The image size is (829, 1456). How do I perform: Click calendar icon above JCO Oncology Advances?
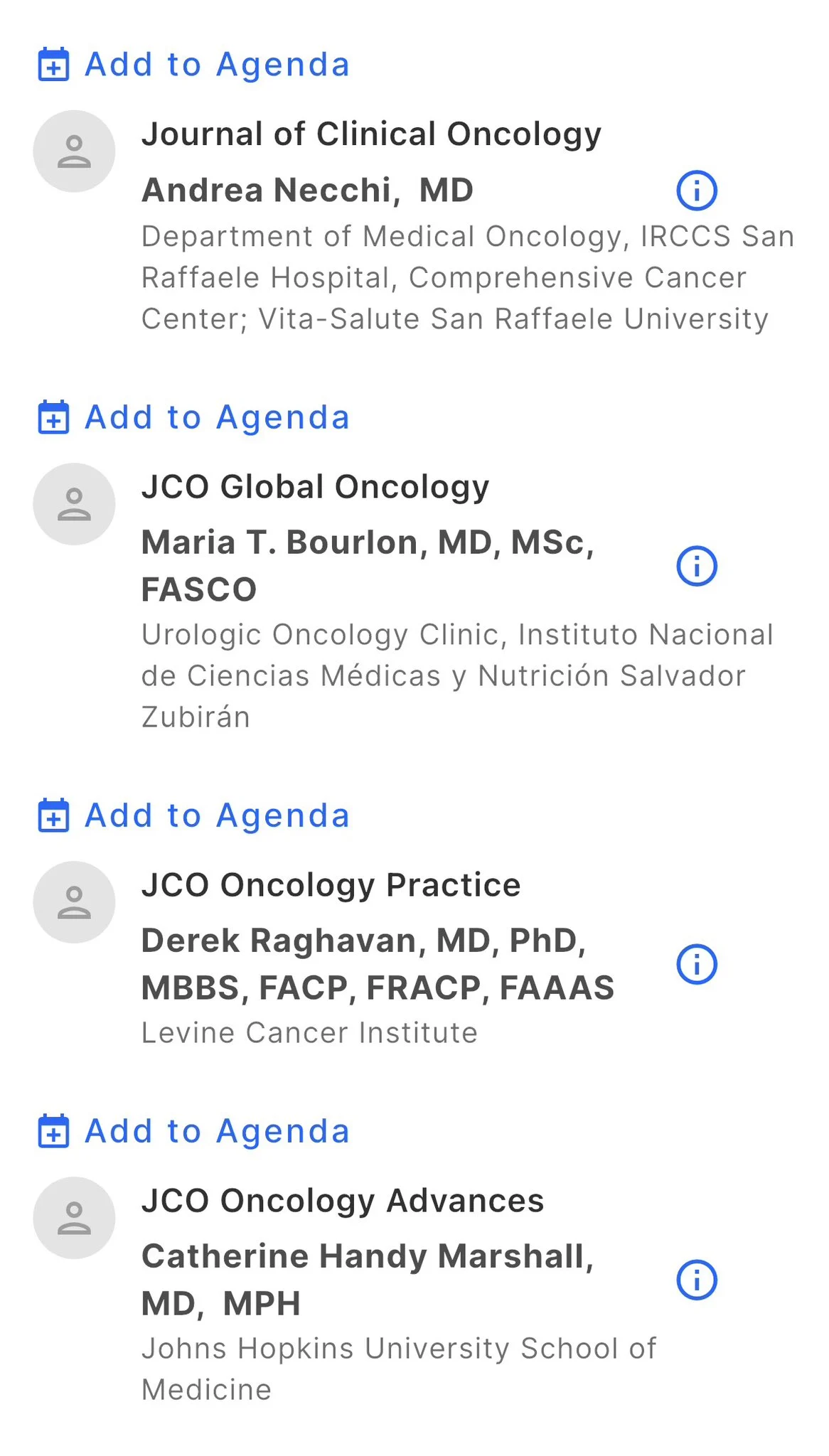53,1131
